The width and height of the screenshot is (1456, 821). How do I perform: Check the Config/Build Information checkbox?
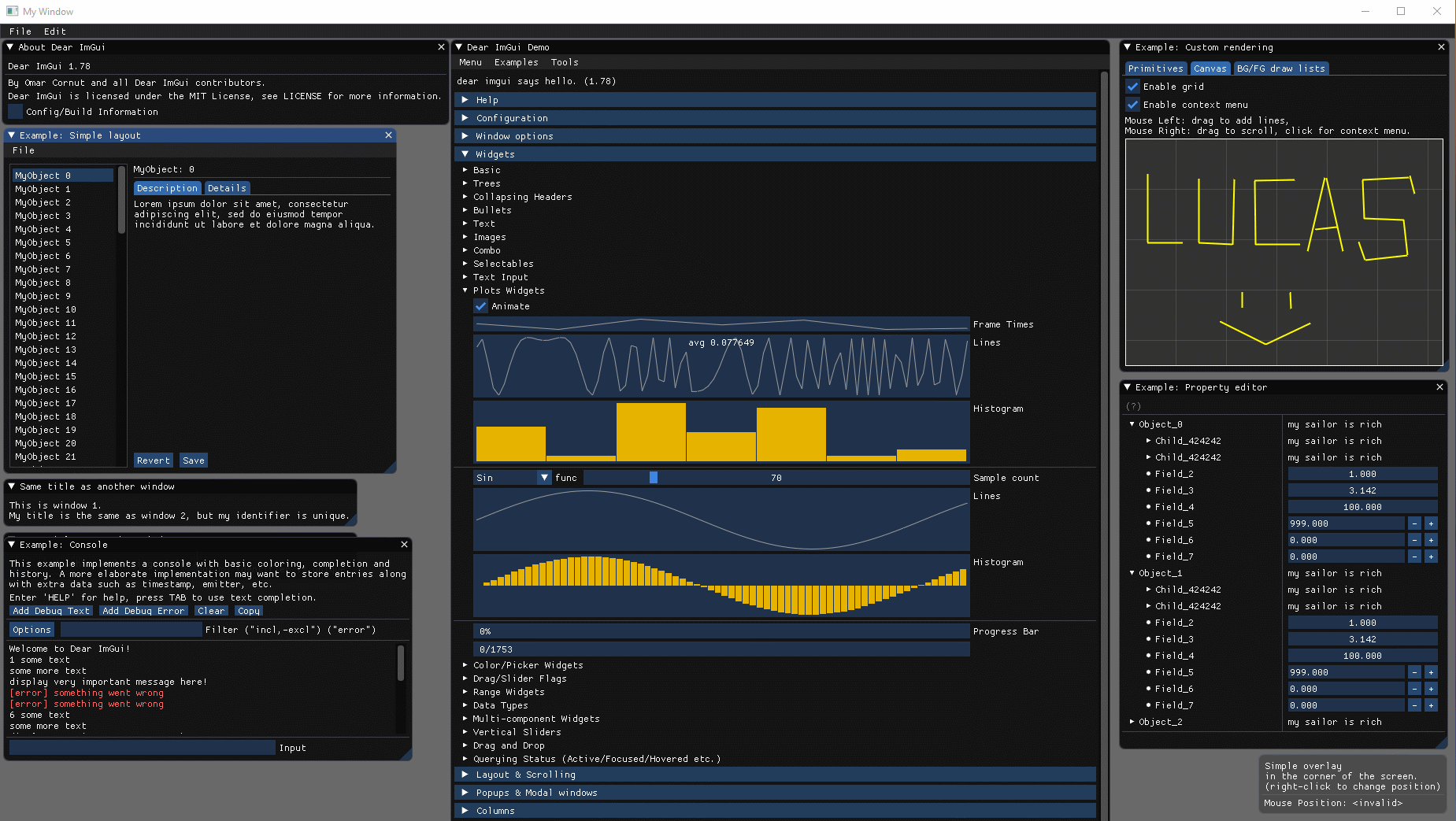[15, 112]
